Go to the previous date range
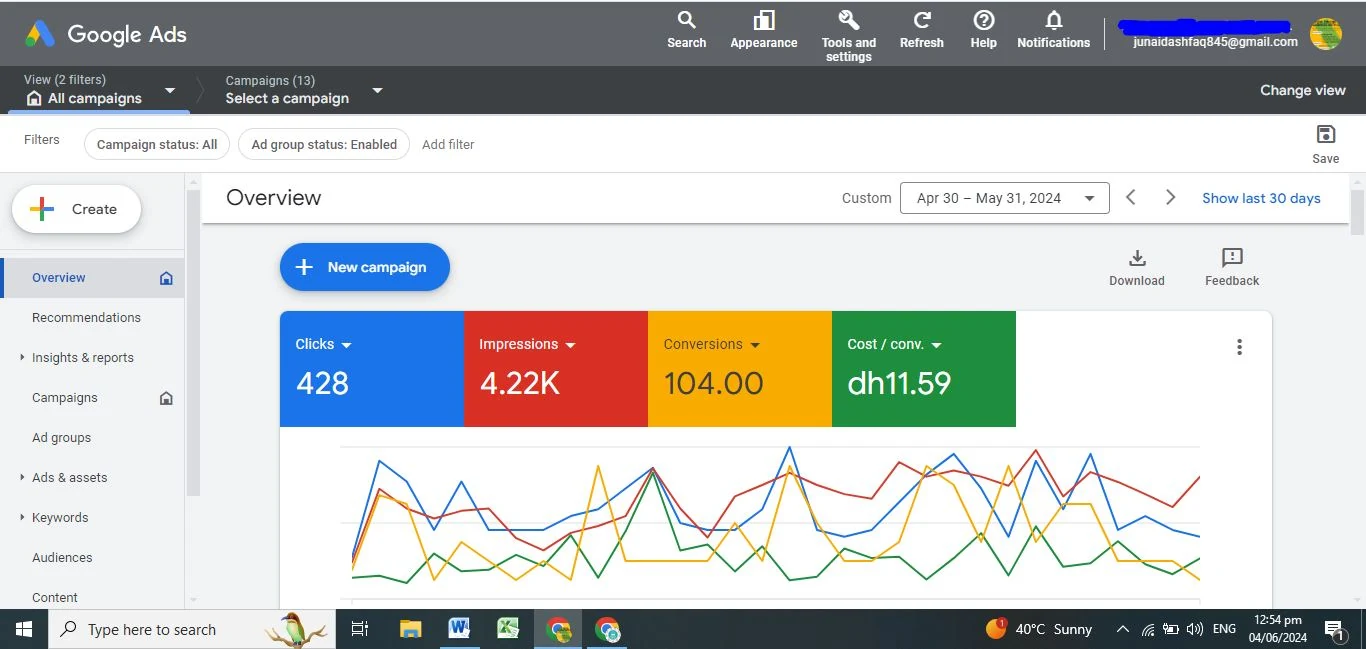This screenshot has width=1366, height=649. click(1131, 198)
